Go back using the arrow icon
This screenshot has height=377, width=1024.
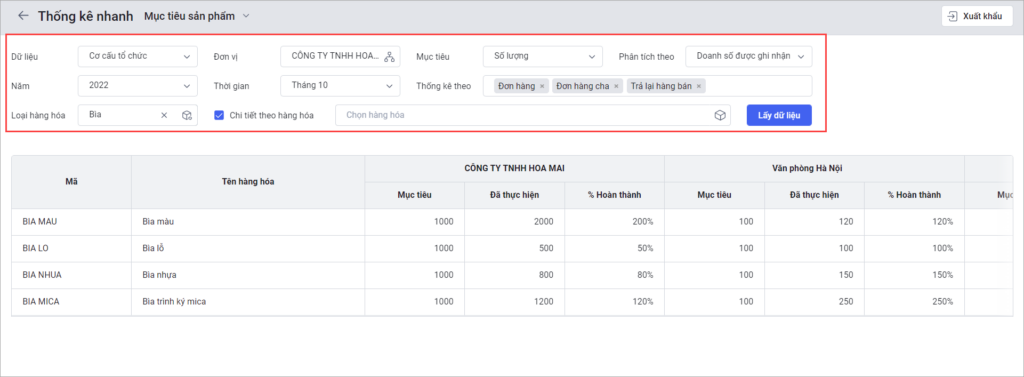pos(24,15)
